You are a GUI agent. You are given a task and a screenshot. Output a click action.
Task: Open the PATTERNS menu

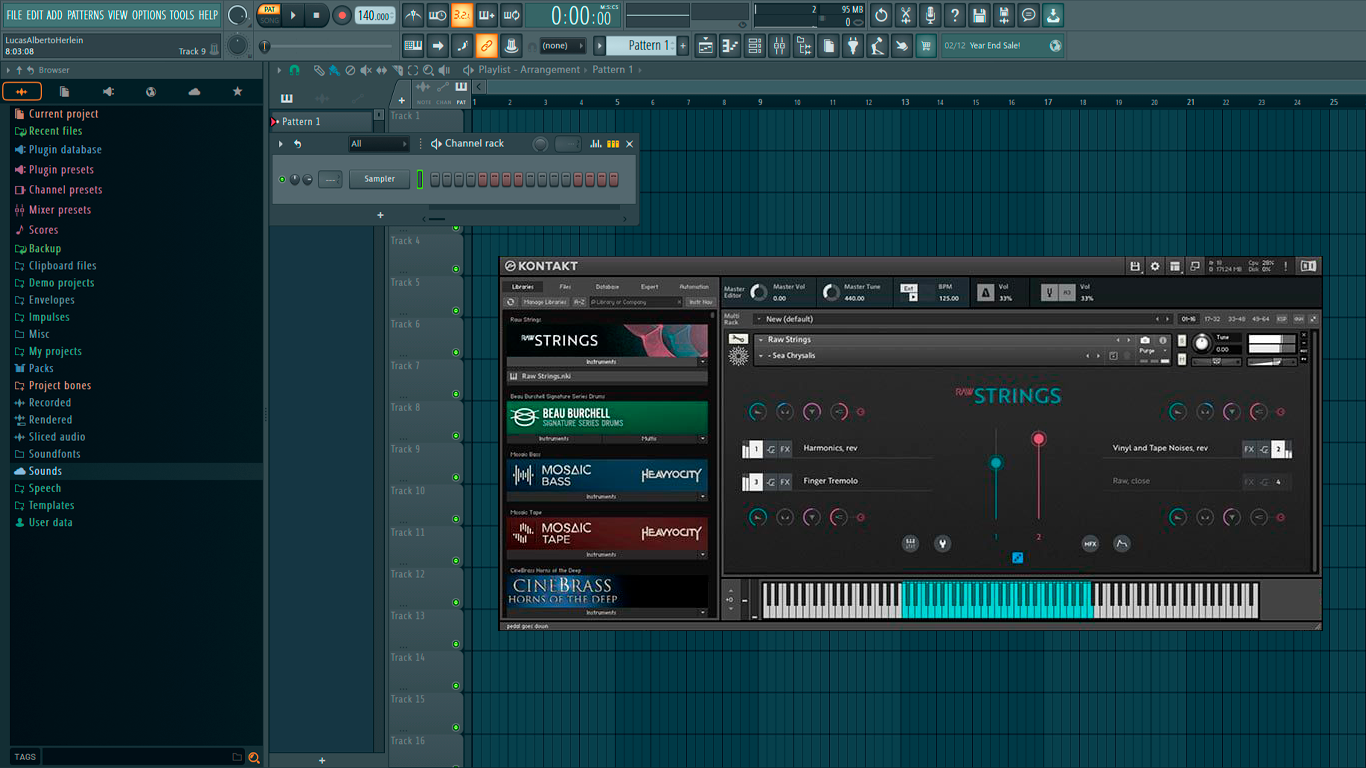pyautogui.click(x=85, y=15)
